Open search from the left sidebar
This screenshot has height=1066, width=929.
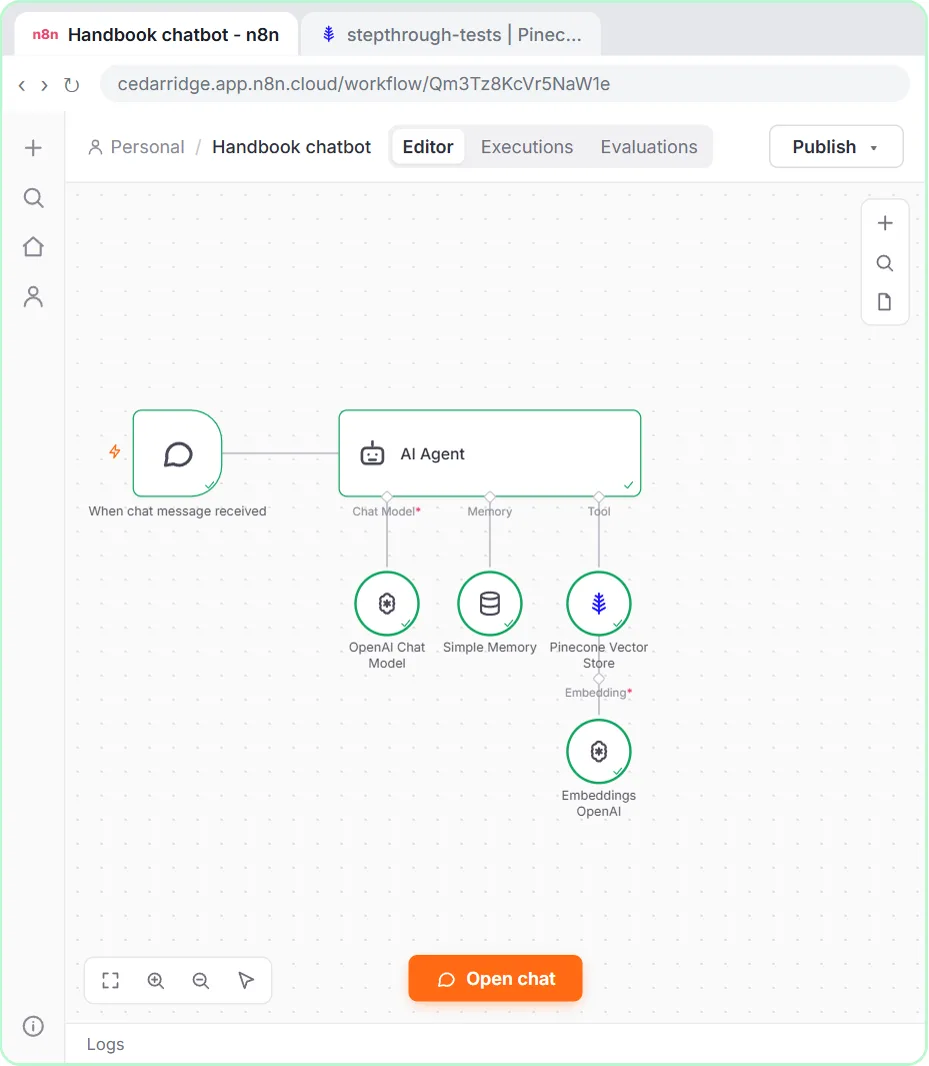click(33, 198)
